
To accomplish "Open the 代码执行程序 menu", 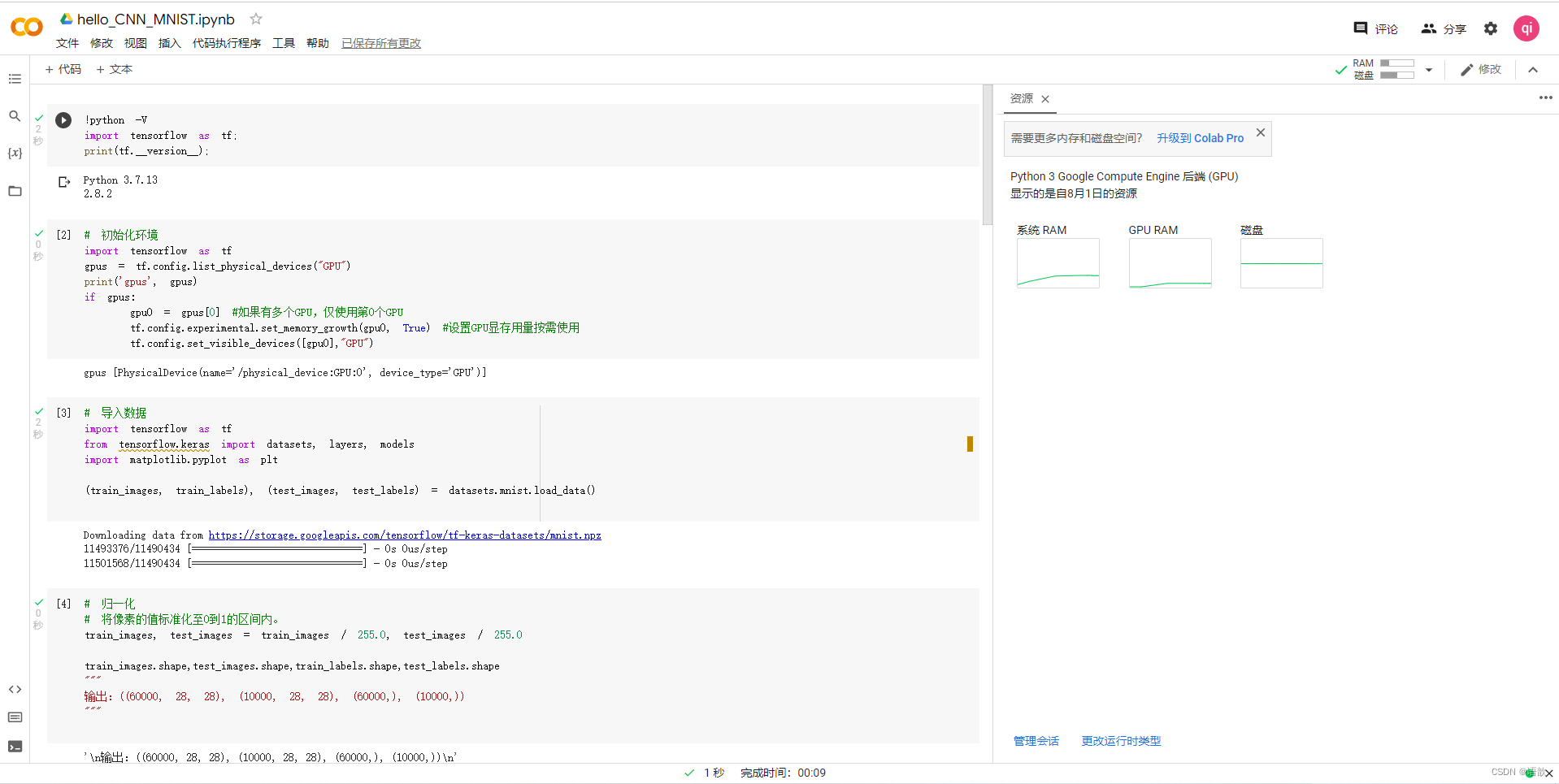I will coord(227,43).
